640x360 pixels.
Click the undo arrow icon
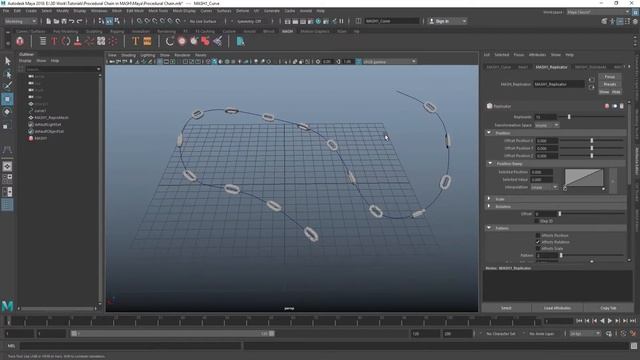tap(71, 21)
